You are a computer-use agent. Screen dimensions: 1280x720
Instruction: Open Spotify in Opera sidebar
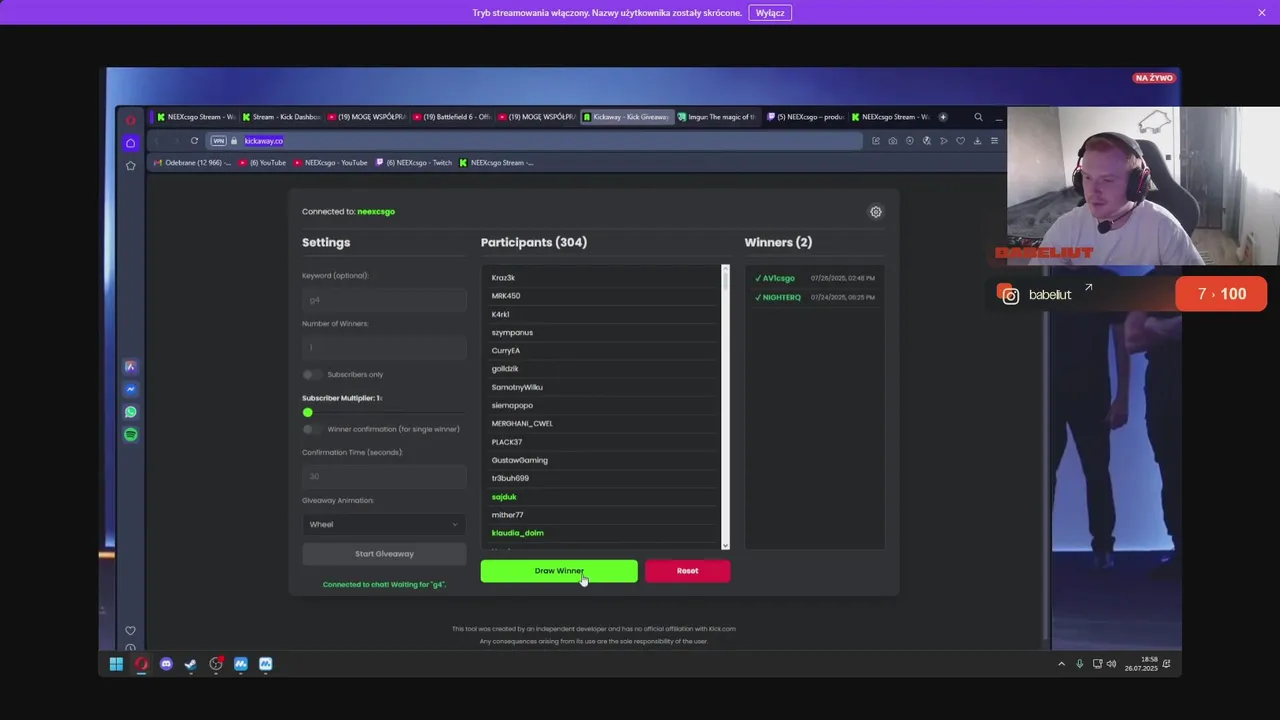tap(130, 435)
